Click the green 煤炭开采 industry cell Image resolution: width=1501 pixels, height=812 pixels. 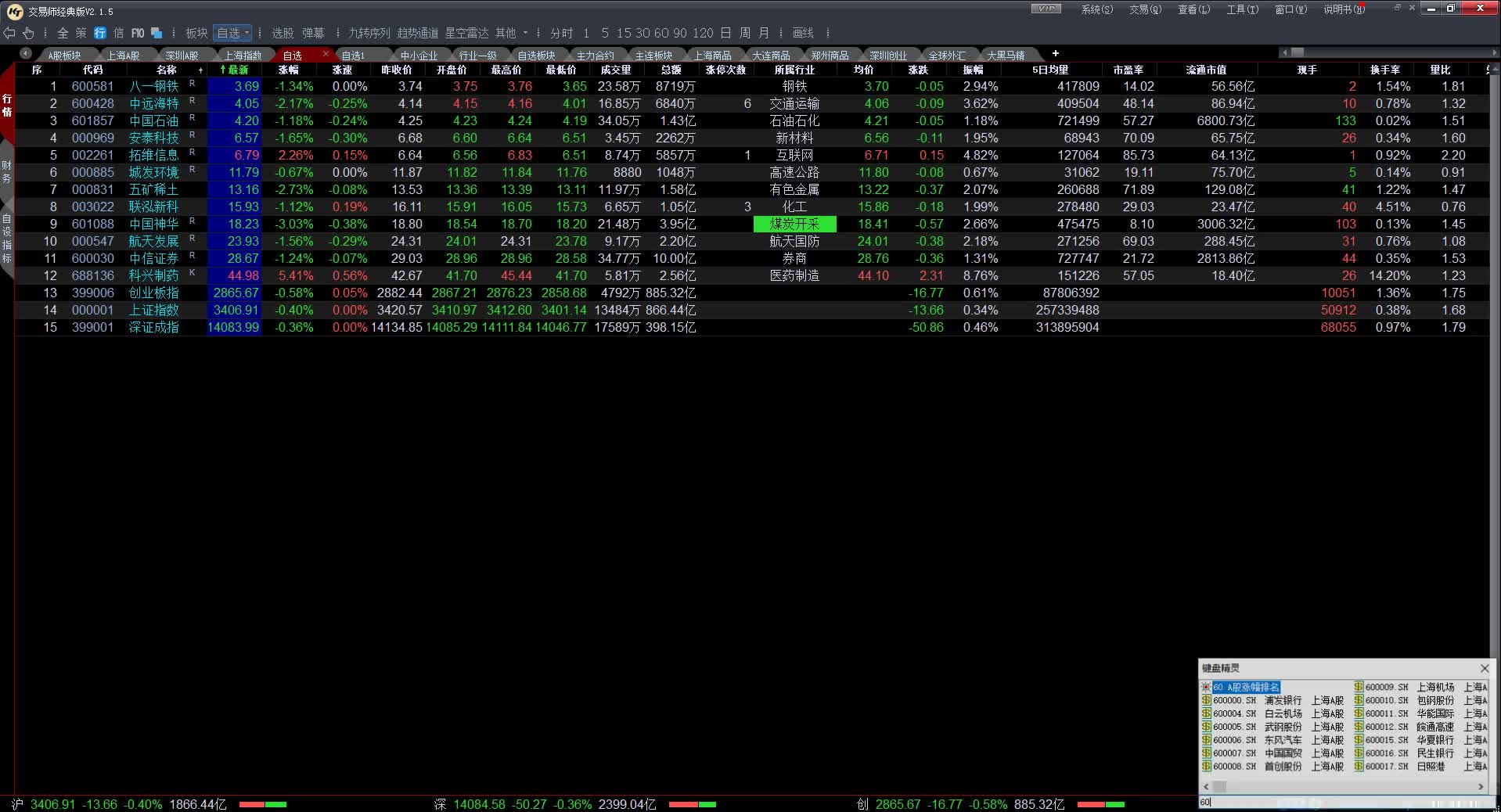[794, 224]
